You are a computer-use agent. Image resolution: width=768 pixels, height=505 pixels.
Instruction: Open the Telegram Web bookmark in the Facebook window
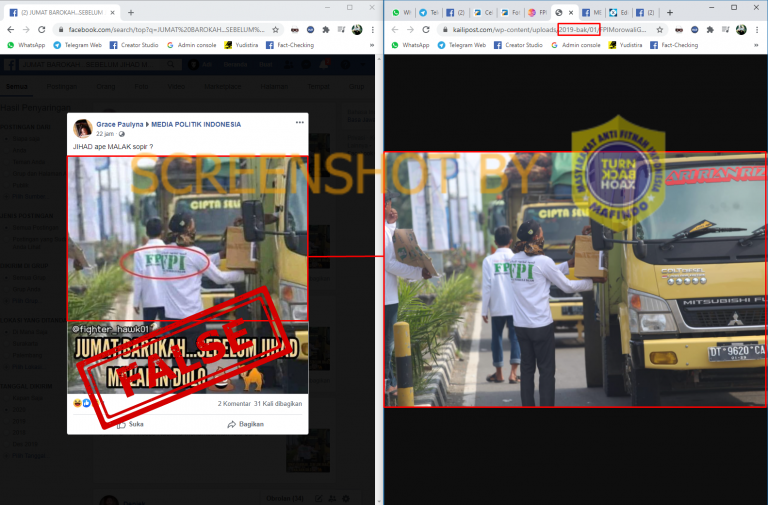[x=77, y=45]
